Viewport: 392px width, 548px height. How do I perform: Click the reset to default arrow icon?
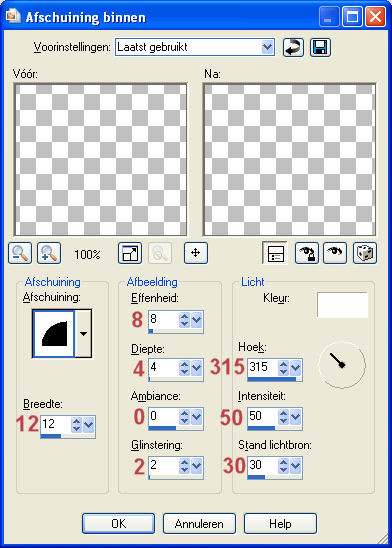click(293, 47)
